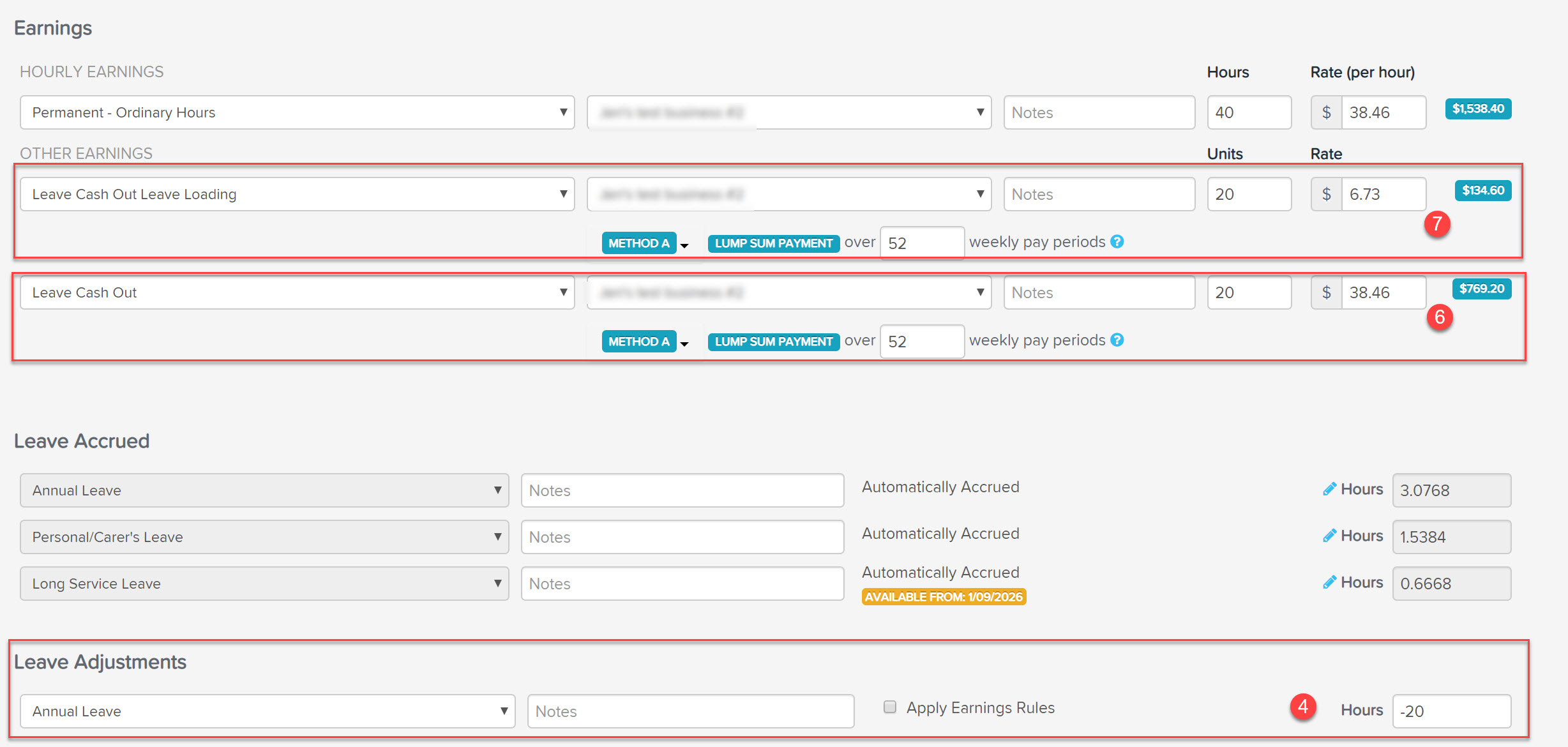
Task: Click the Annual Leave hours pencil icon
Action: point(1329,489)
